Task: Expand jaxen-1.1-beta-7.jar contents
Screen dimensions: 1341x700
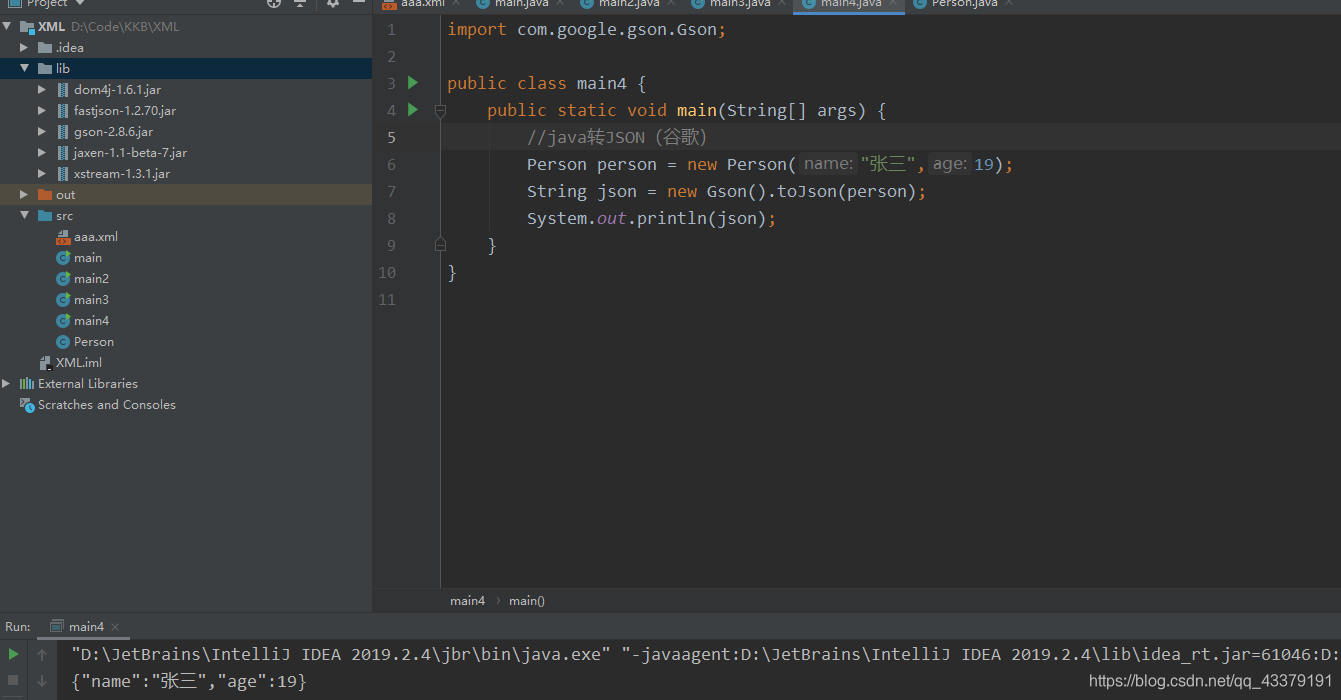Action: [x=42, y=153]
